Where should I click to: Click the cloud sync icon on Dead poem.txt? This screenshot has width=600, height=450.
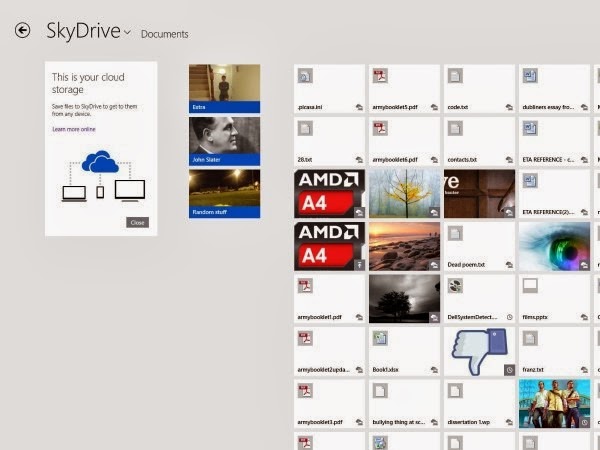tap(509, 264)
